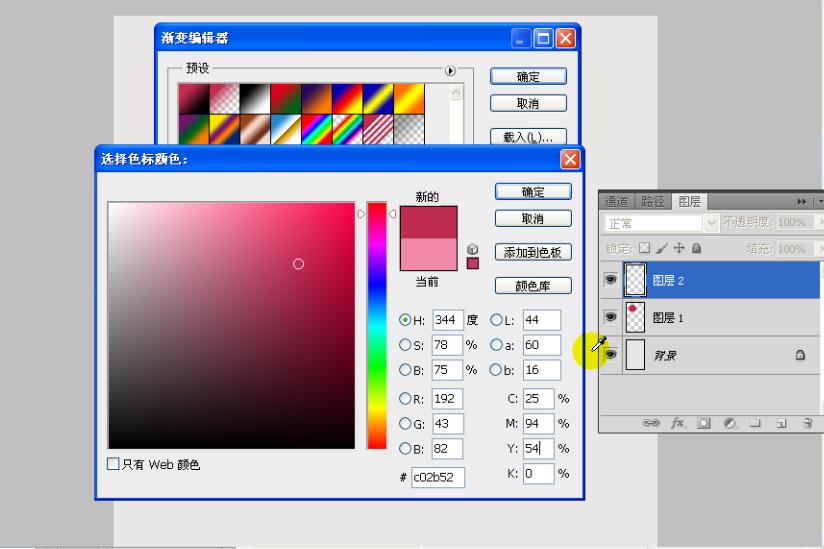This screenshot has width=824, height=549.
Task: Select the B brightness radio button
Action: point(405,370)
